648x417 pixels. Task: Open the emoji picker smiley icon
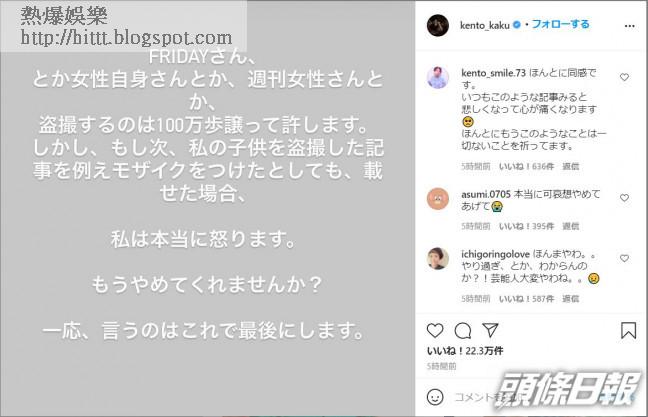(x=435, y=397)
